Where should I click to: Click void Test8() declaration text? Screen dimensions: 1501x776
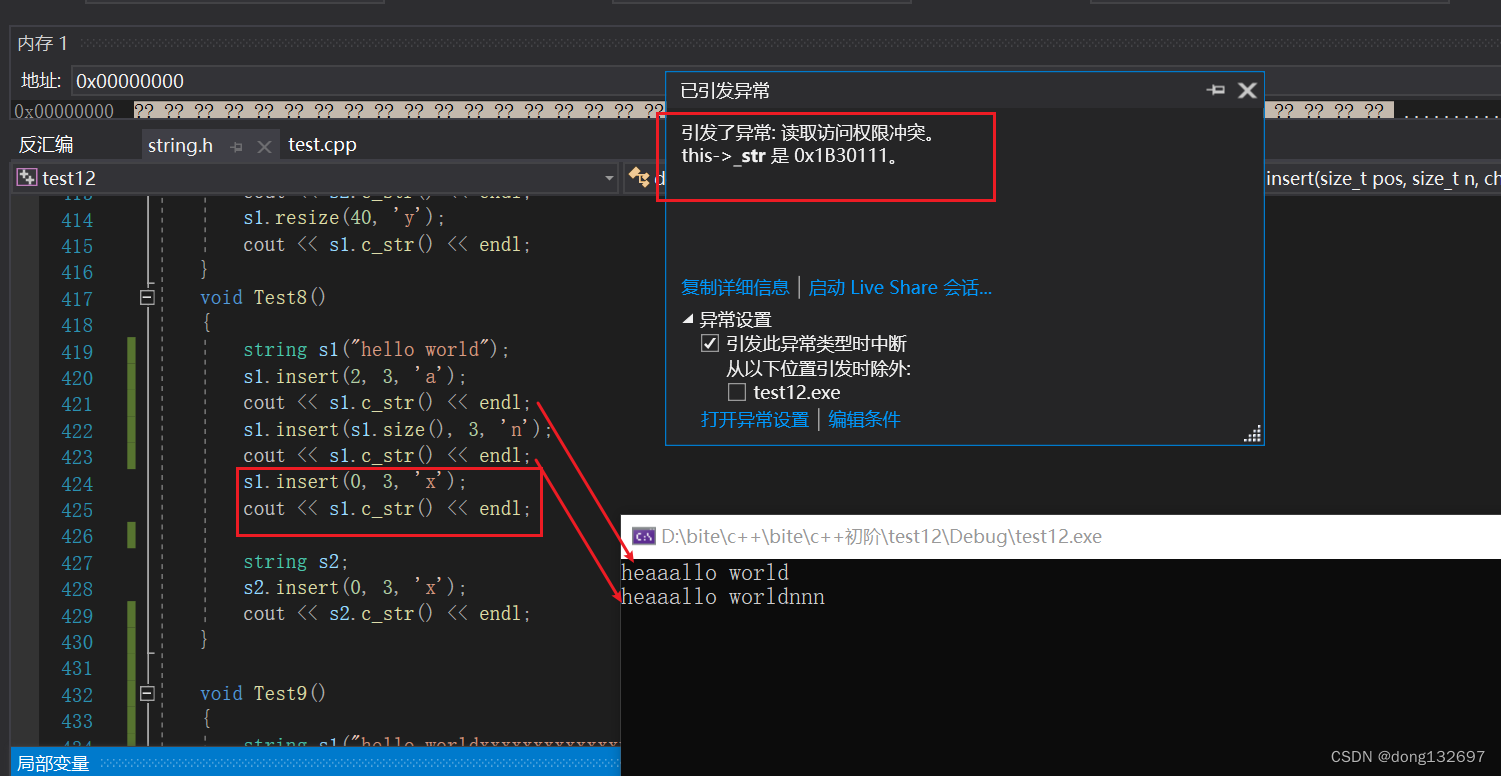tap(263, 297)
